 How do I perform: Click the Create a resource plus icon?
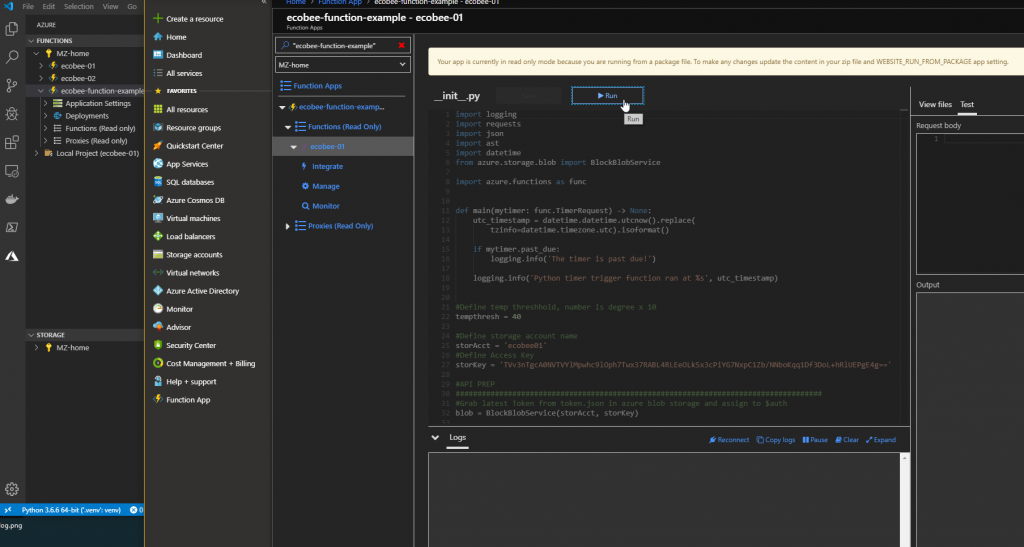(x=157, y=18)
